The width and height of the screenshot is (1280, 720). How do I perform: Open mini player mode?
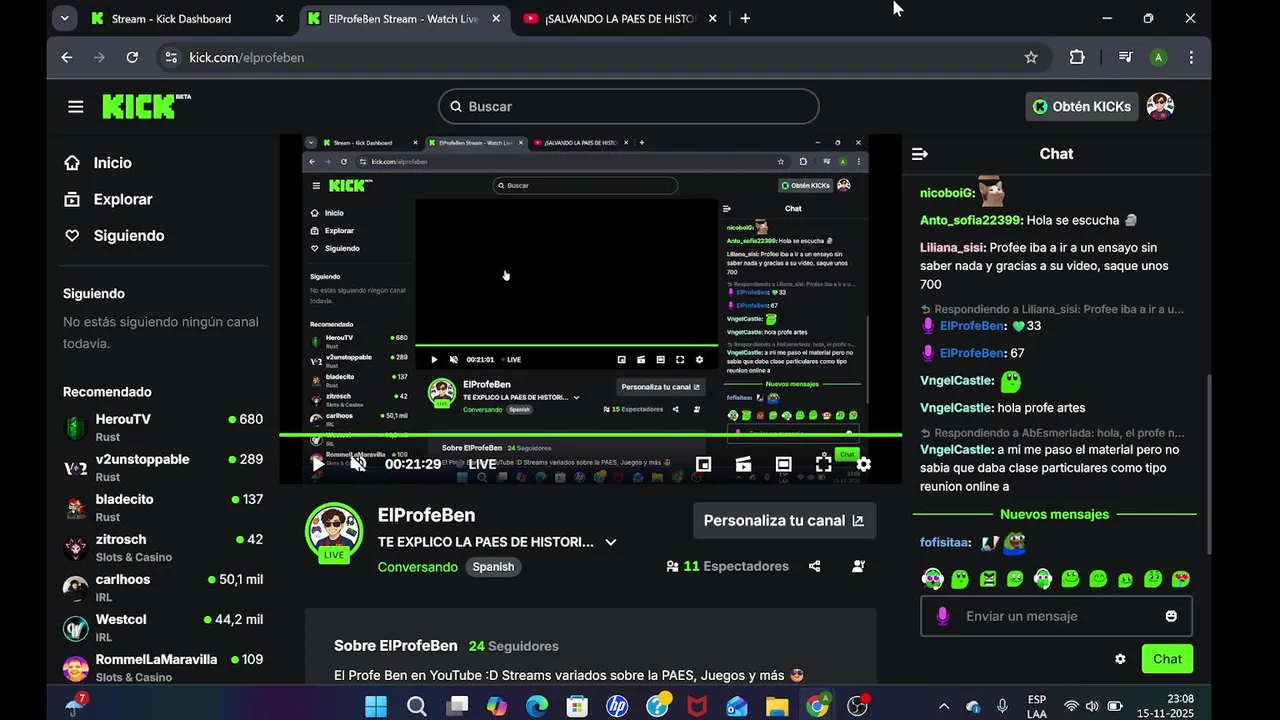703,464
